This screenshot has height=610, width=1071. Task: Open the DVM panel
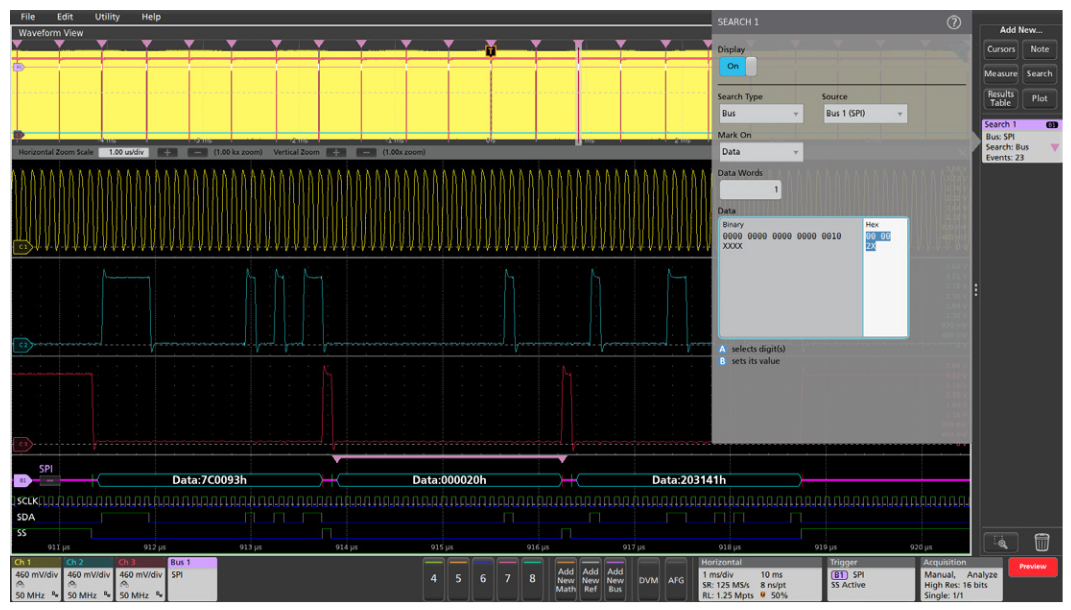tap(647, 579)
